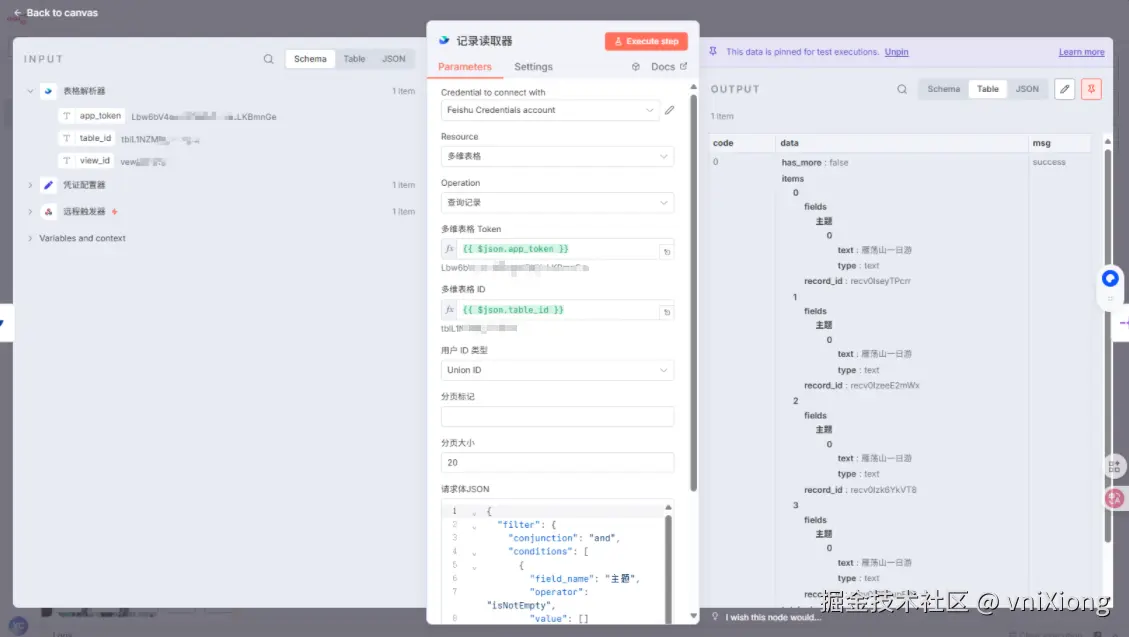Click the 分页大小 field showing 20
Screen dimensions: 1129x637
pos(557,463)
